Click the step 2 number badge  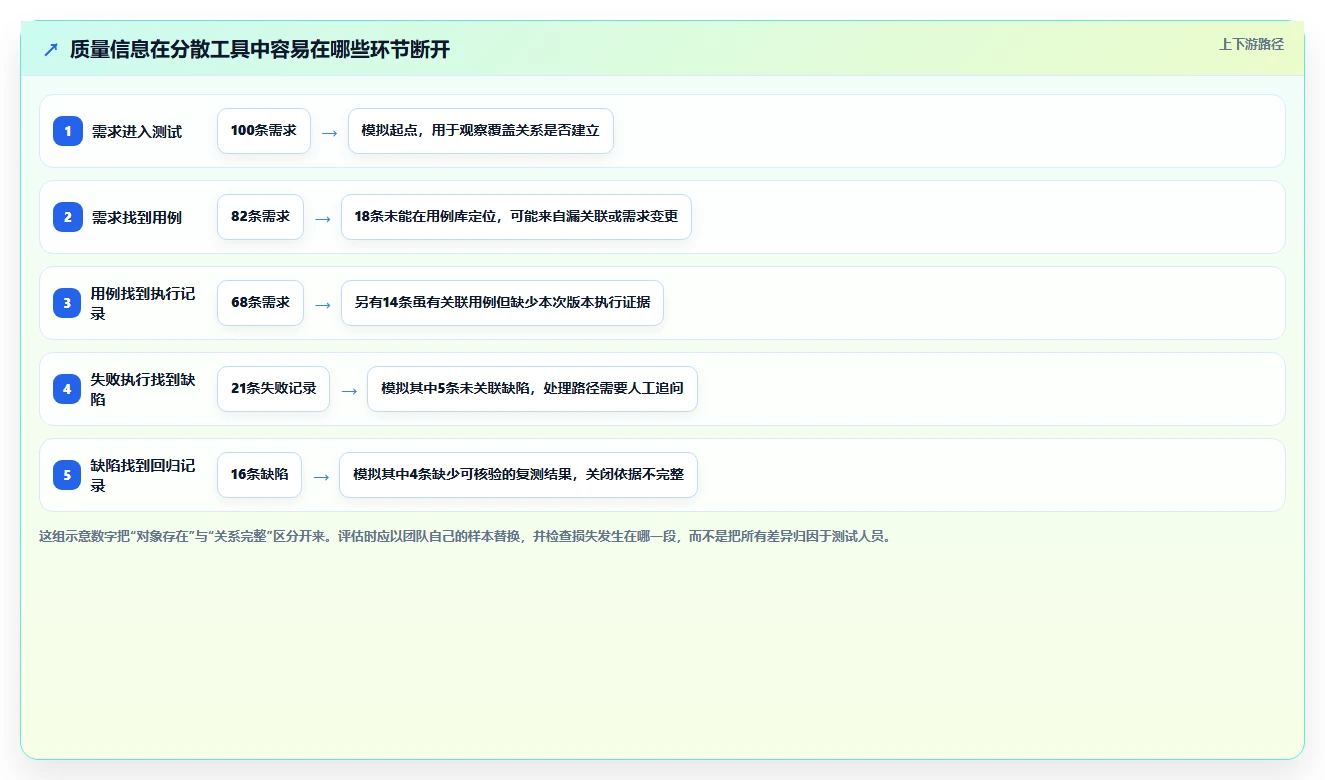[68, 217]
